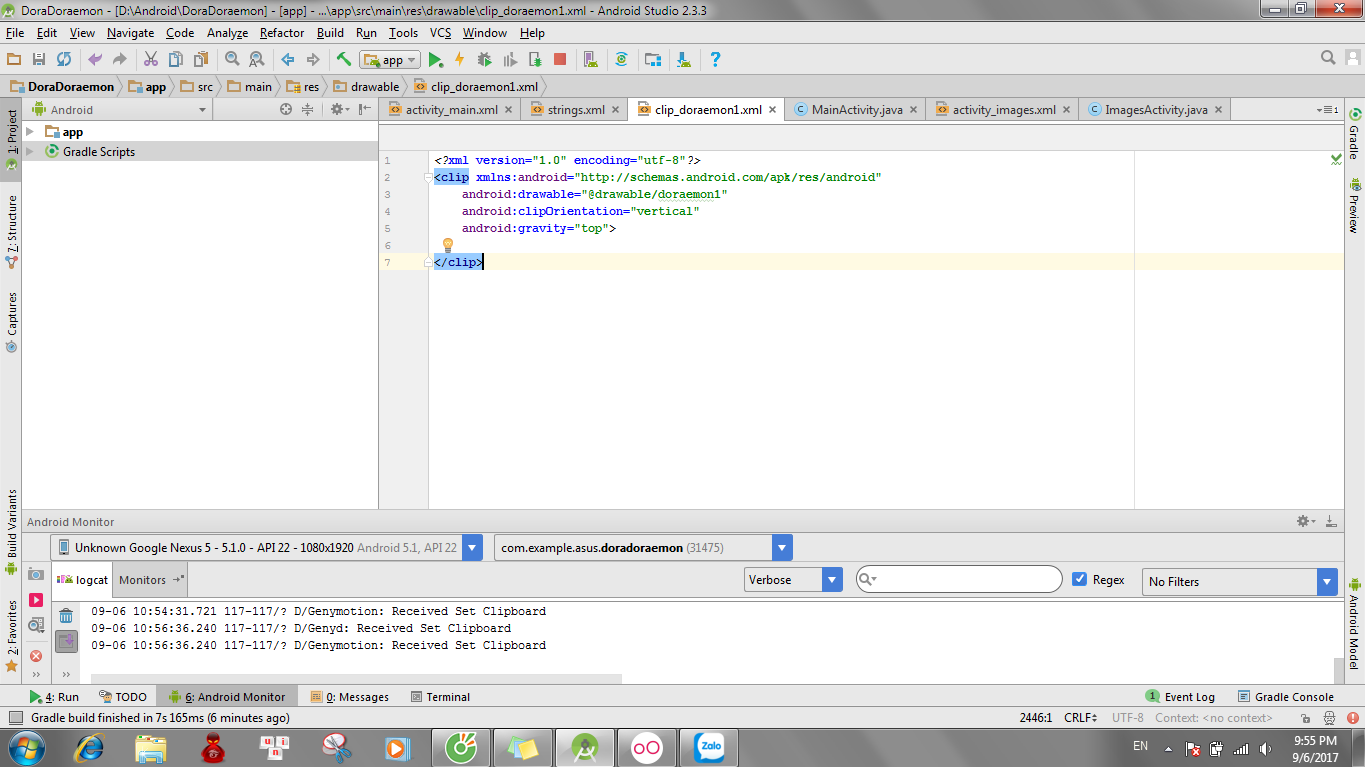
Task: Open the Terminal tool window
Action: (x=439, y=697)
